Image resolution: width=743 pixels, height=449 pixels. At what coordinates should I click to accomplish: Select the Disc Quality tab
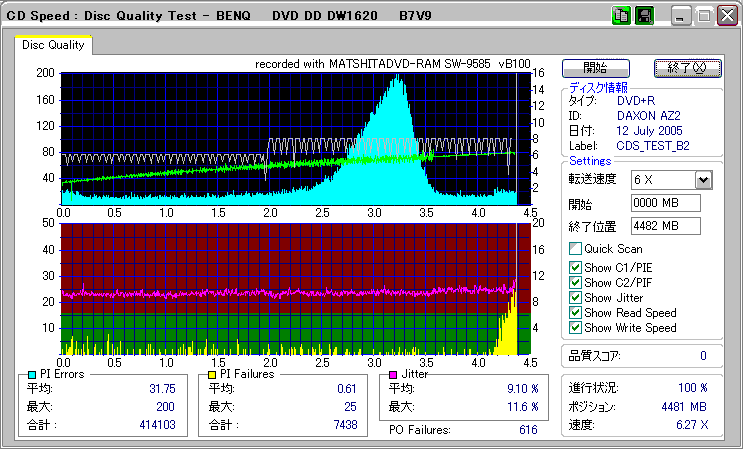53,45
